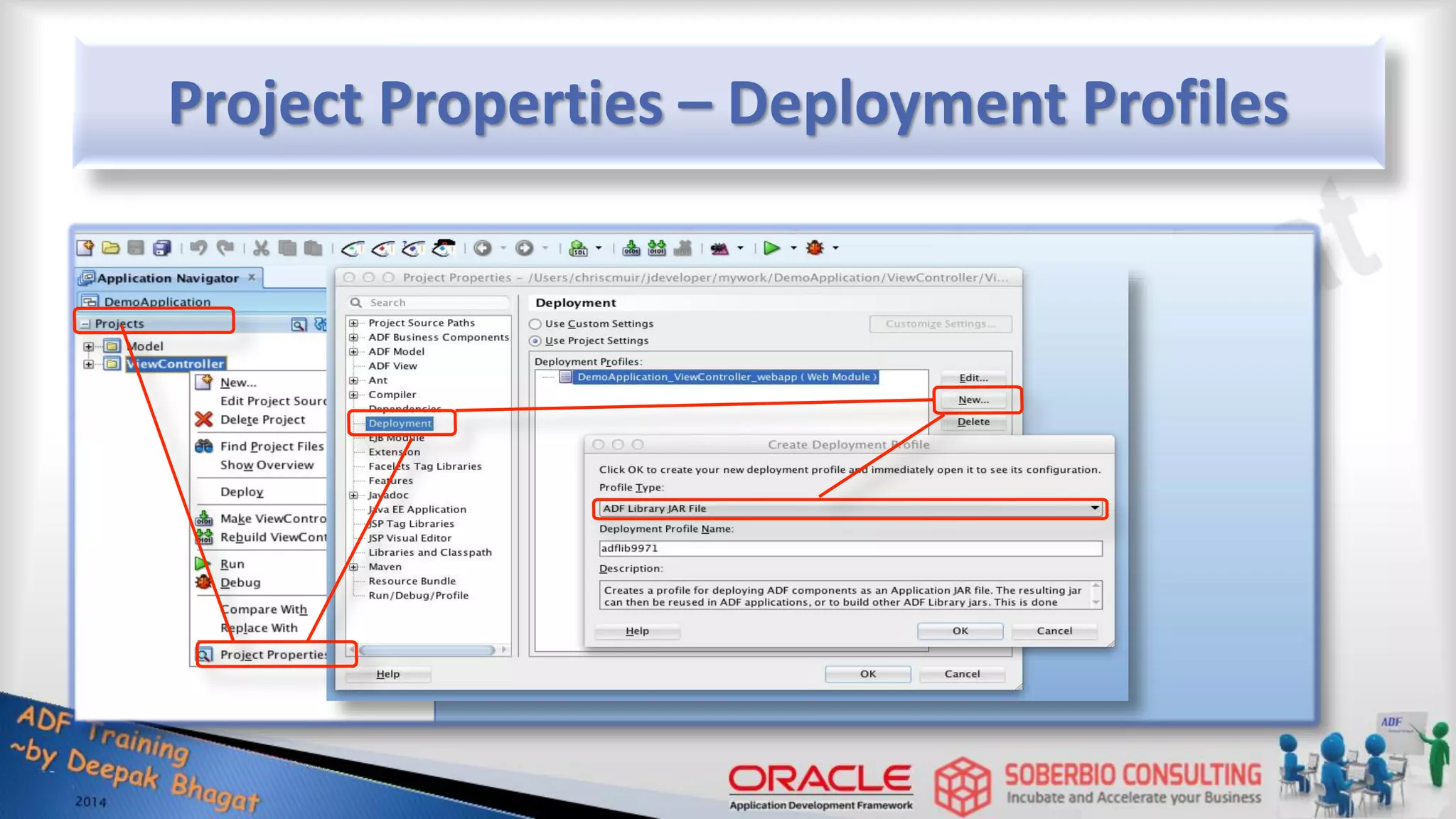This screenshot has height=819, width=1456.
Task: Click the navigate Back arrow icon
Action: pyautogui.click(x=483, y=248)
